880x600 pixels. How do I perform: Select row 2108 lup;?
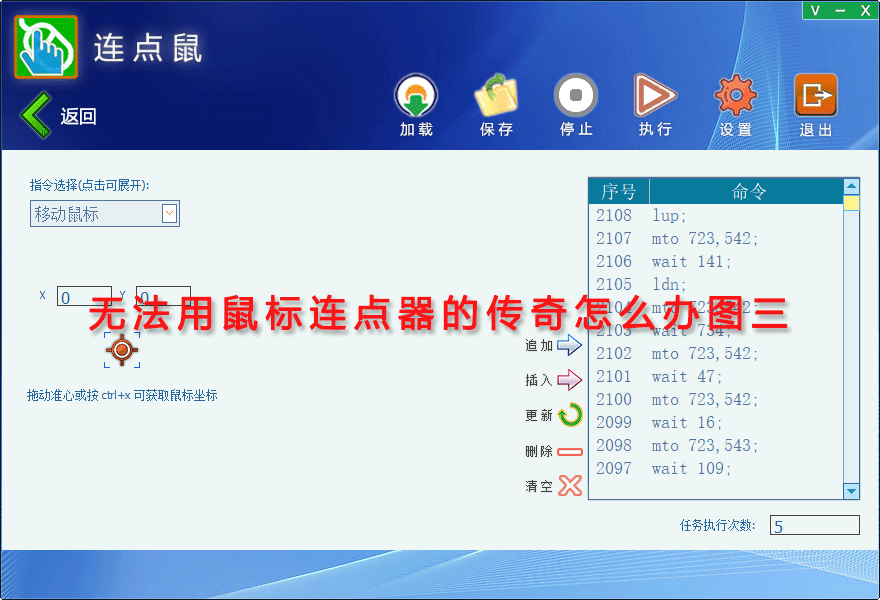[716, 216]
